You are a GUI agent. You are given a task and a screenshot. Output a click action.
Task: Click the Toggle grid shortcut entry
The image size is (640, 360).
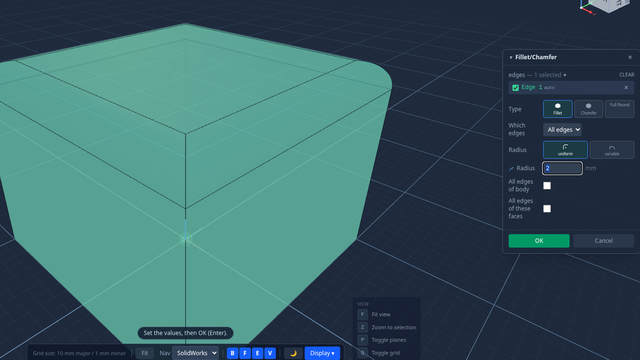(387, 353)
